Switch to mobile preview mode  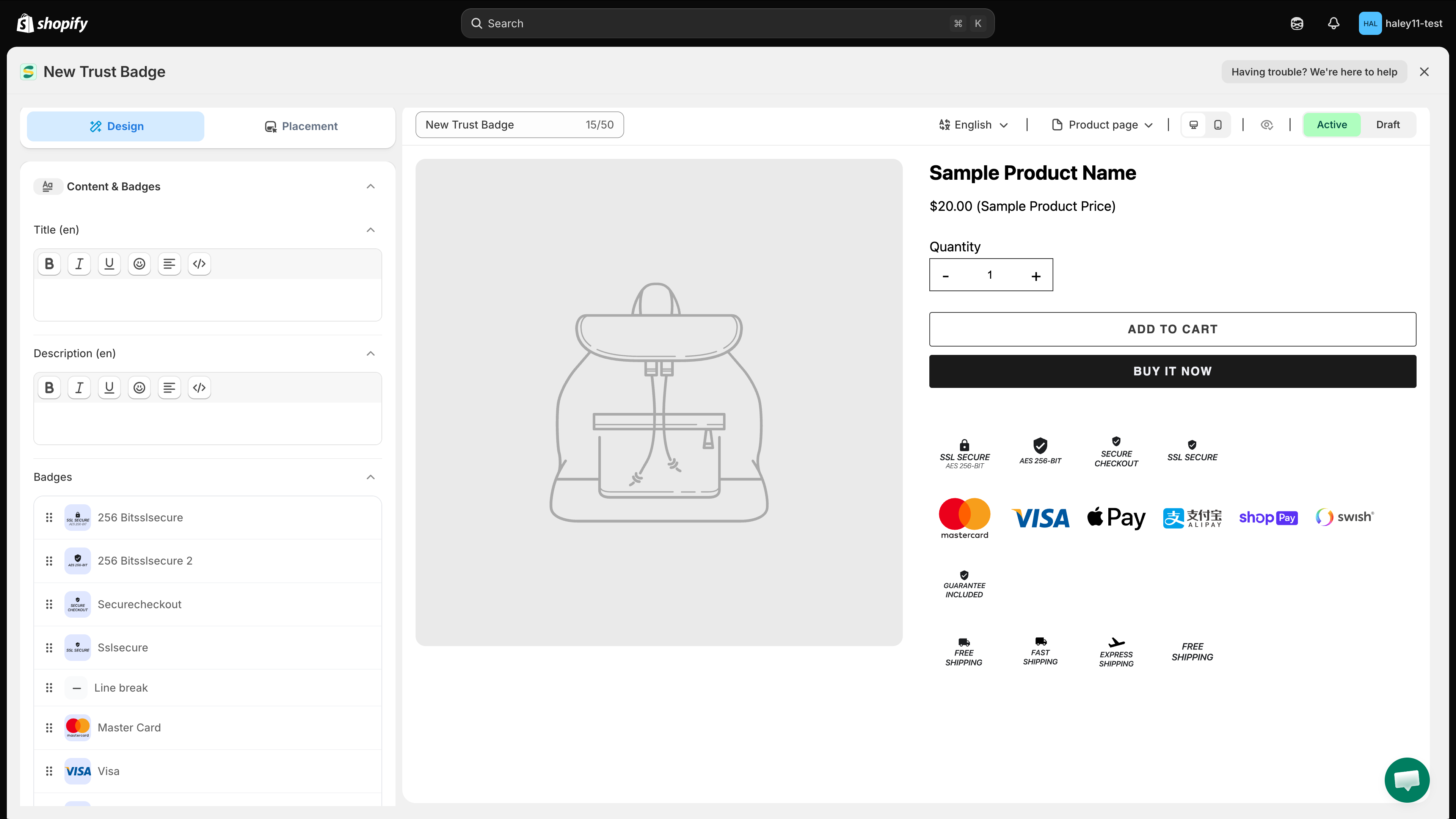(1218, 125)
